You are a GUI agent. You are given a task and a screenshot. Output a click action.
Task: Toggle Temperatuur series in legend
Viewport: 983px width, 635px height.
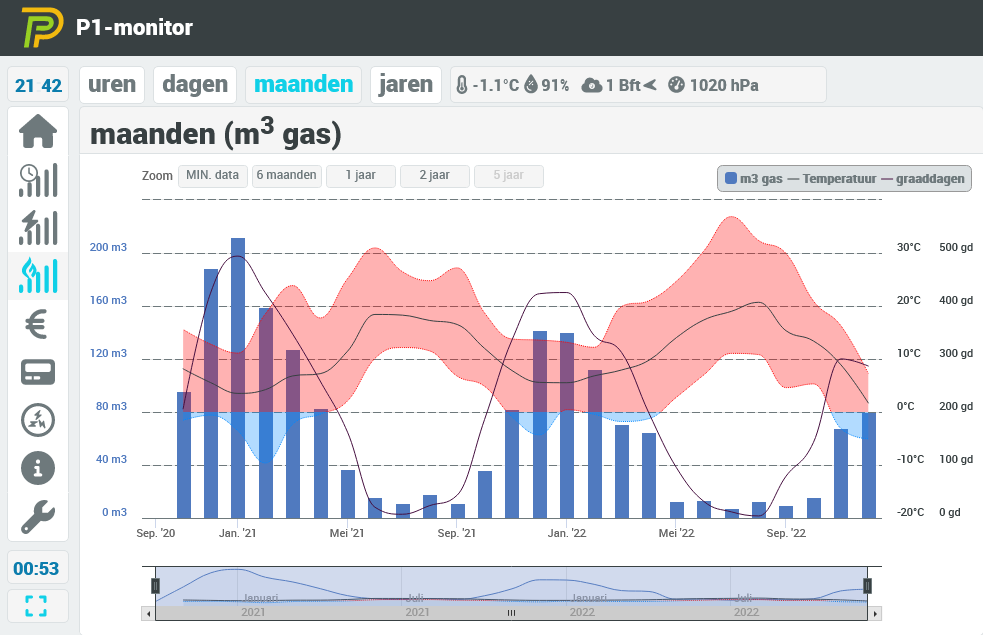click(832, 179)
